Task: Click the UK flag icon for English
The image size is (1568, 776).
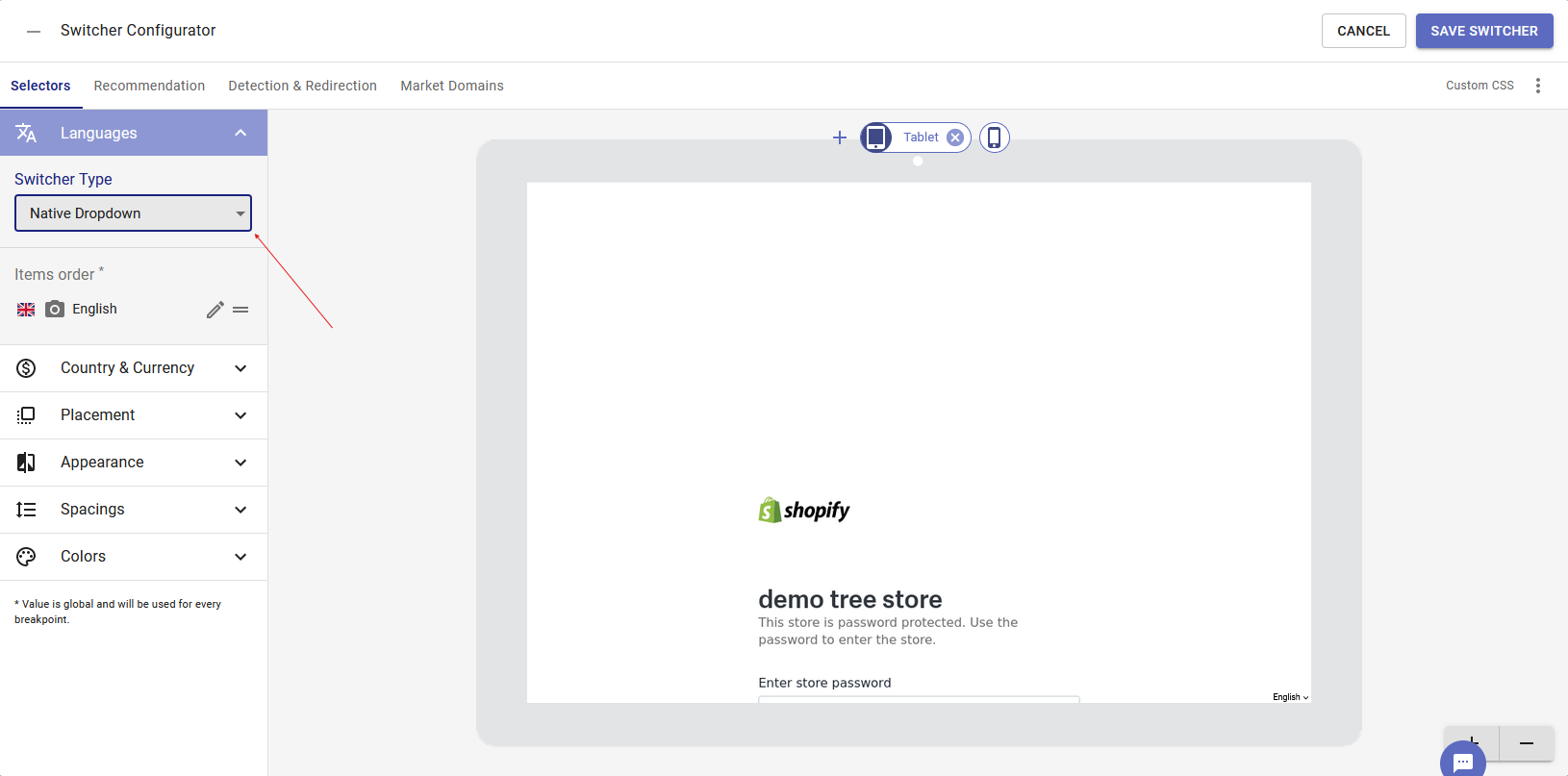Action: tap(26, 310)
